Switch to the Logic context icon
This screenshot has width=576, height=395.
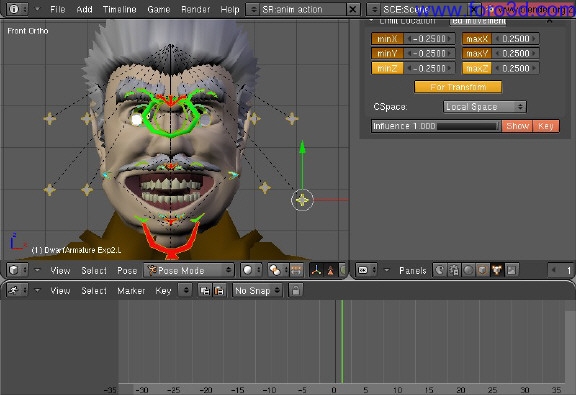tap(440, 270)
